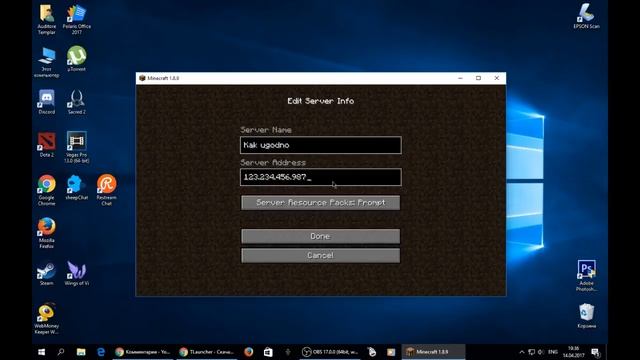Image resolution: width=640 pixels, height=360 pixels.
Task: Click the Done button
Action: coord(320,236)
